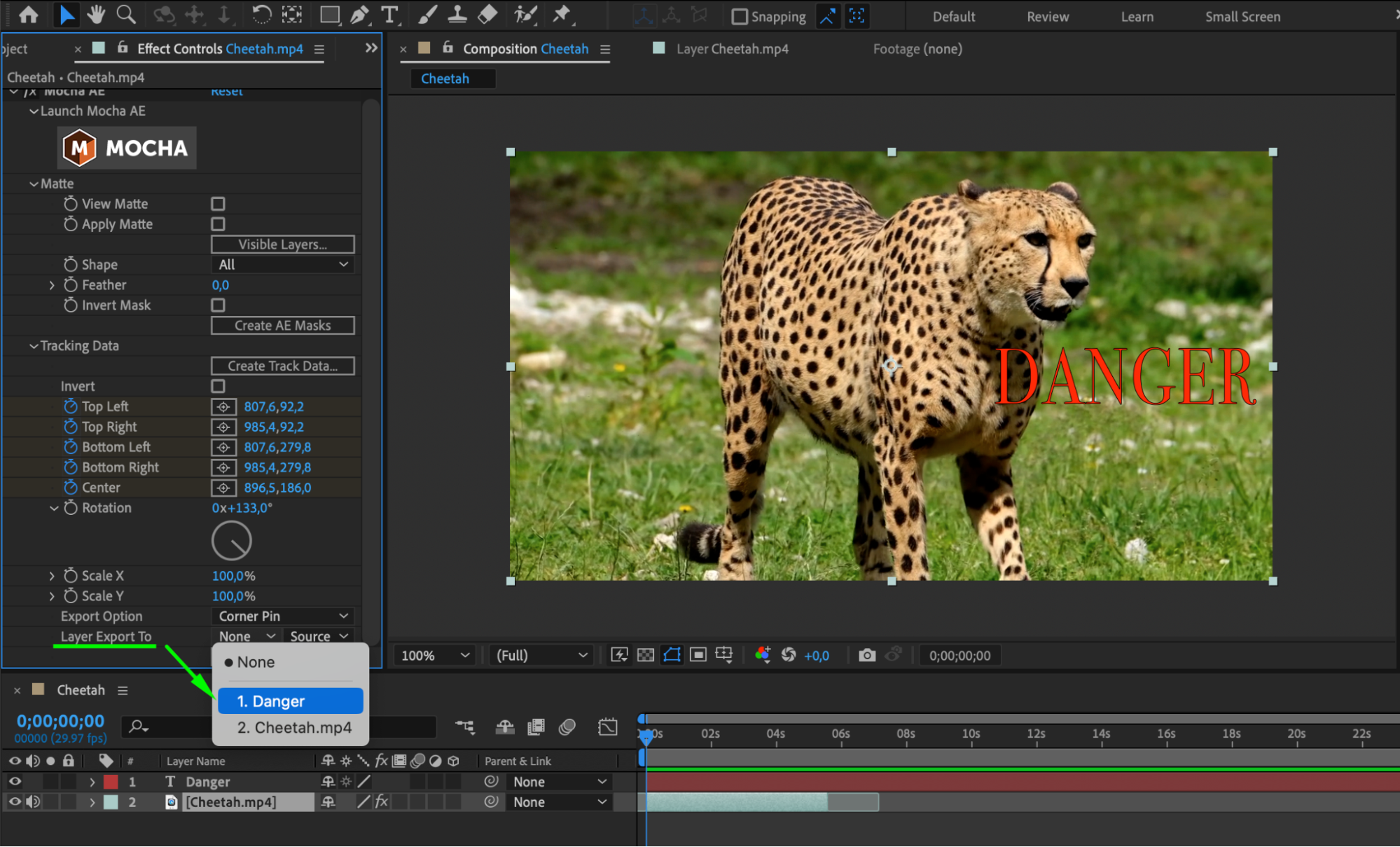Switch to the Layer Cheetah.mp4 tab
Viewport: 1400px width, 847px height.
pyautogui.click(x=731, y=49)
